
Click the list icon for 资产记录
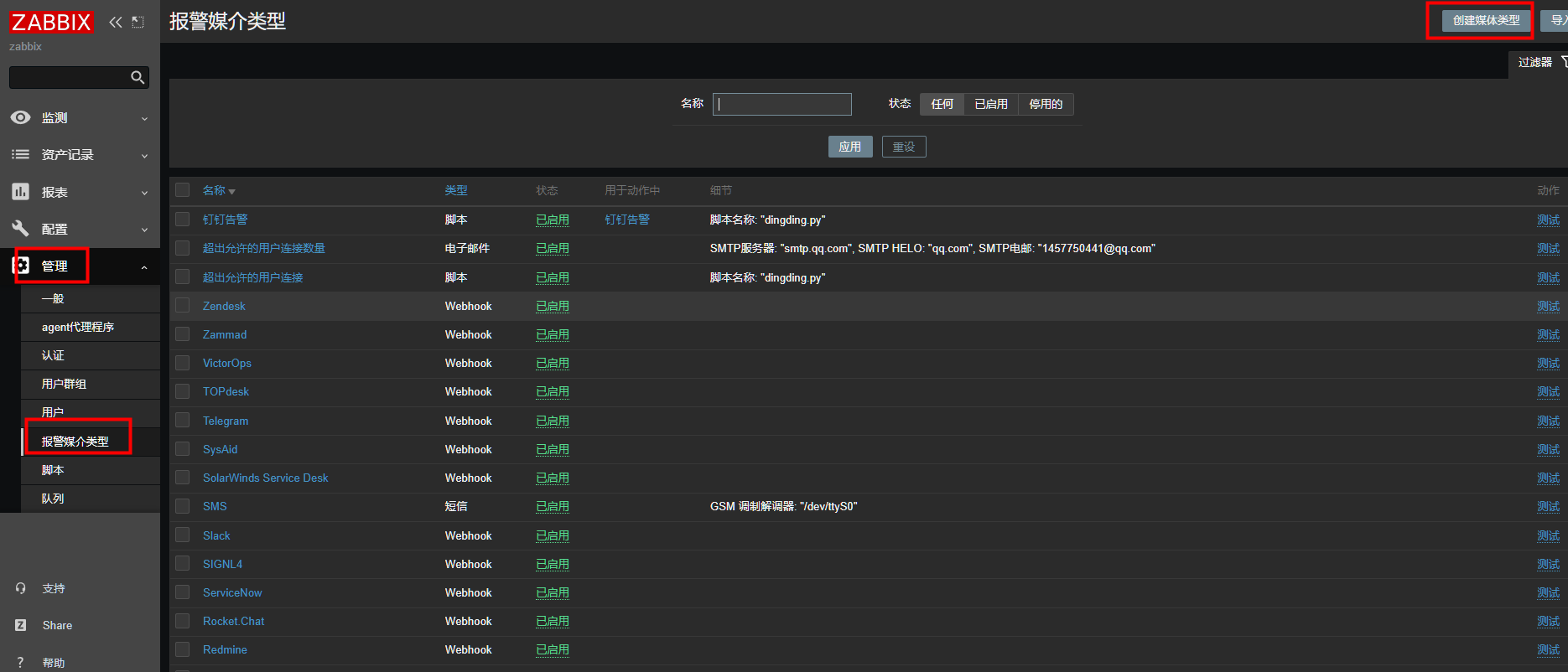(21, 154)
